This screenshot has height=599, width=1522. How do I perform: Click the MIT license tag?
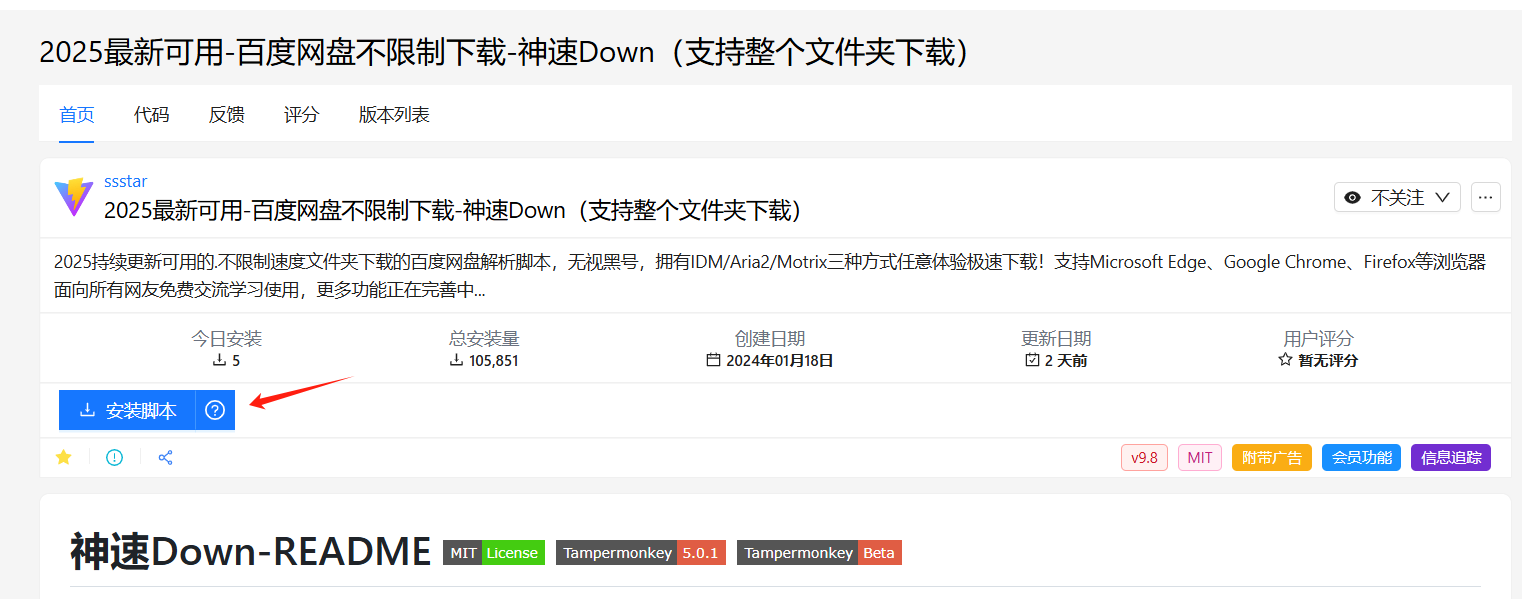1200,458
